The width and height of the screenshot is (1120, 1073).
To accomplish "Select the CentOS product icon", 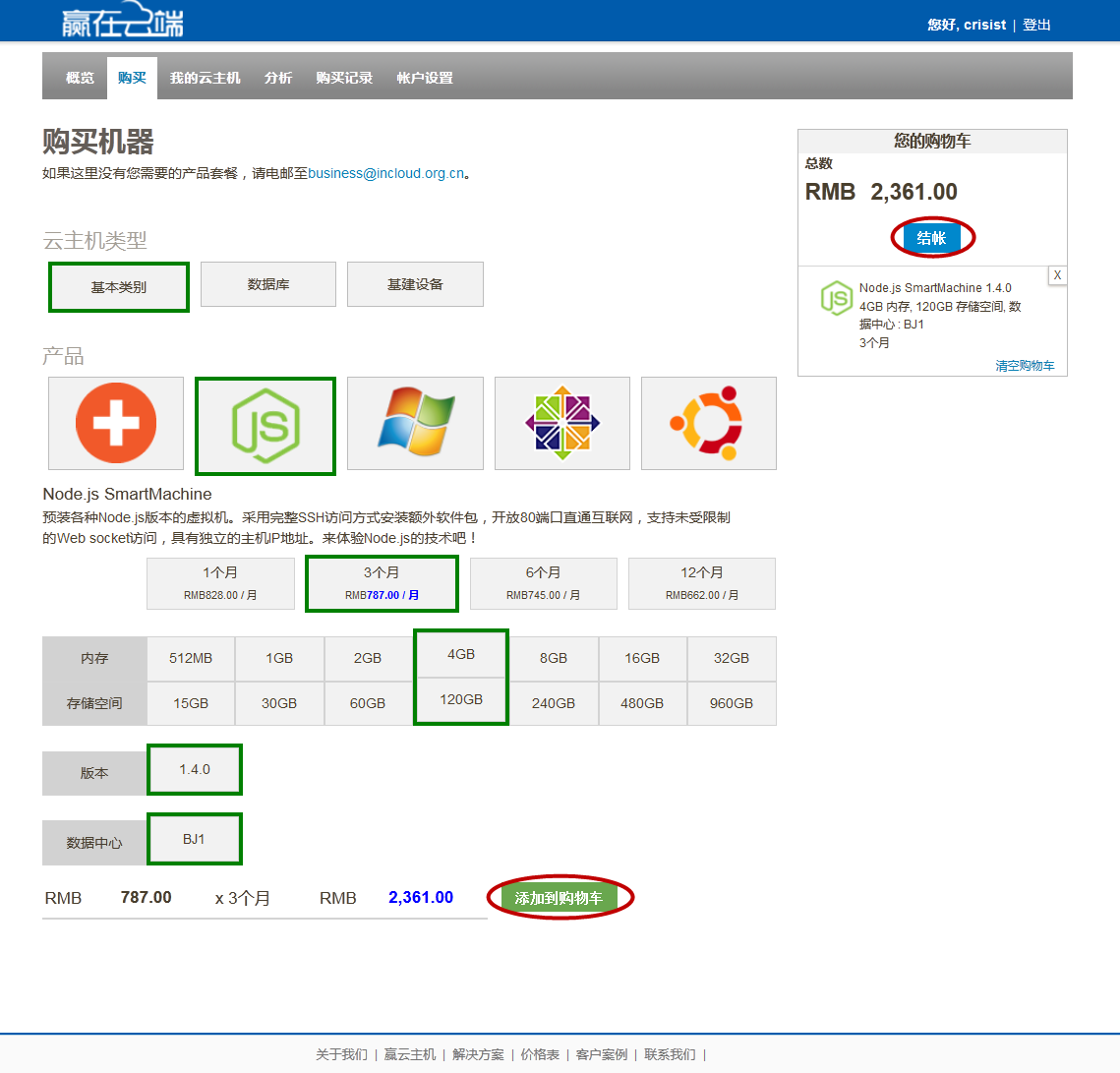I will [x=562, y=423].
